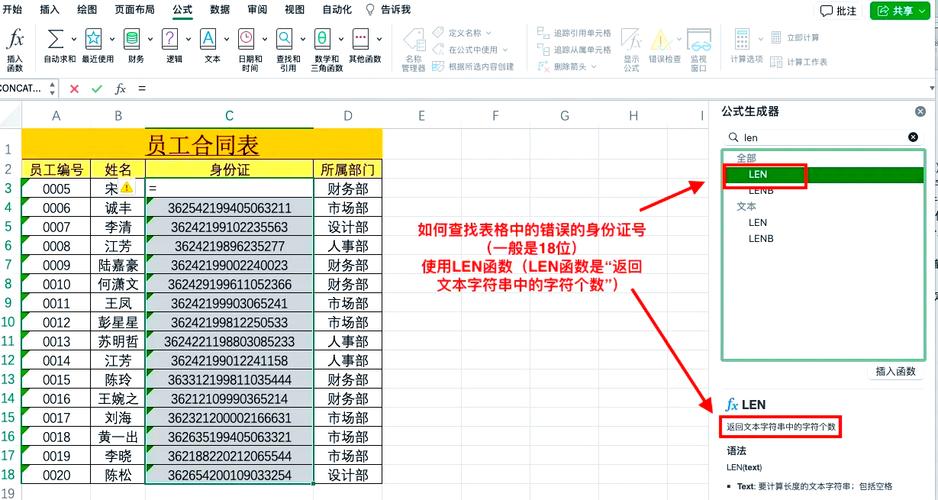
Task: Click the Insert Function (插入函数) panel button
Action: tap(896, 371)
